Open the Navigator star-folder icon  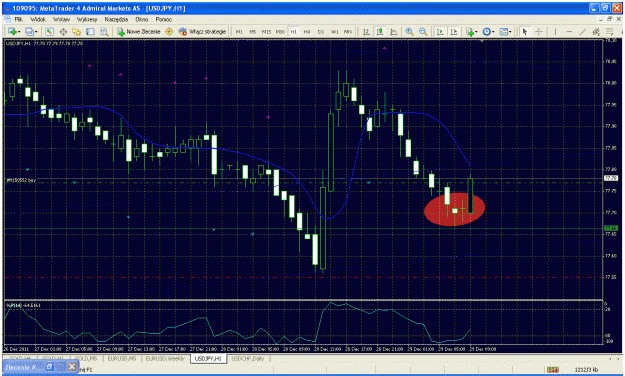pyautogui.click(x=77, y=31)
